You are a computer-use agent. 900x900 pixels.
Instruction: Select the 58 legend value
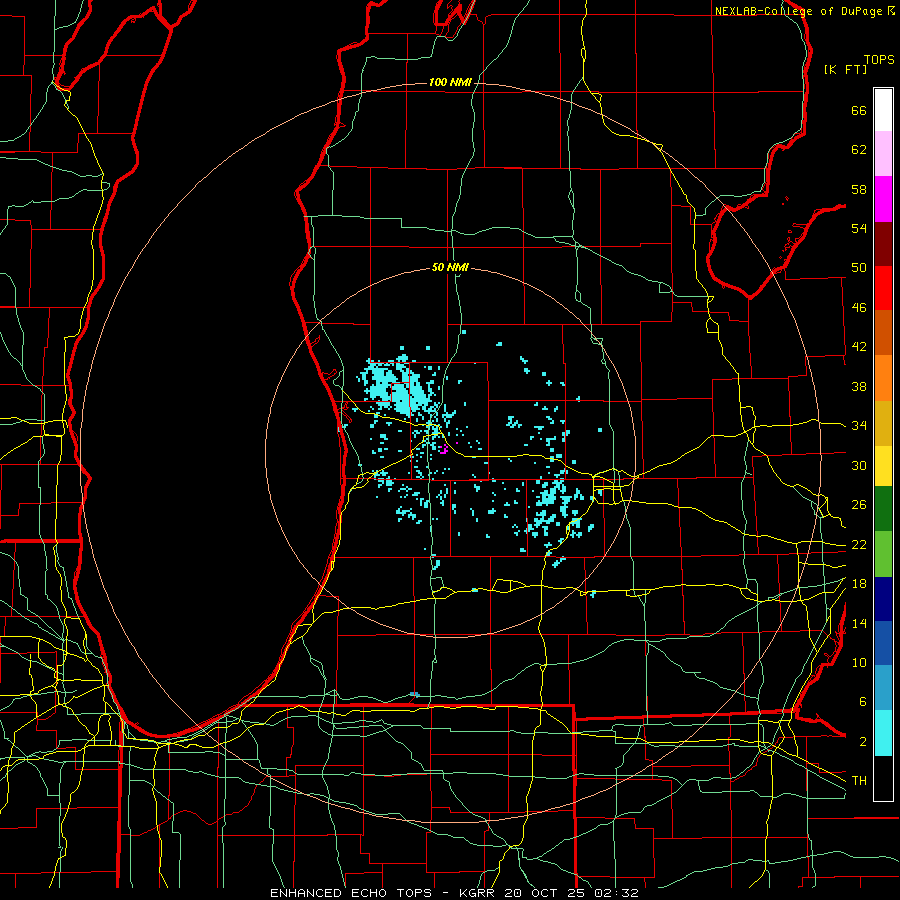[x=859, y=189]
